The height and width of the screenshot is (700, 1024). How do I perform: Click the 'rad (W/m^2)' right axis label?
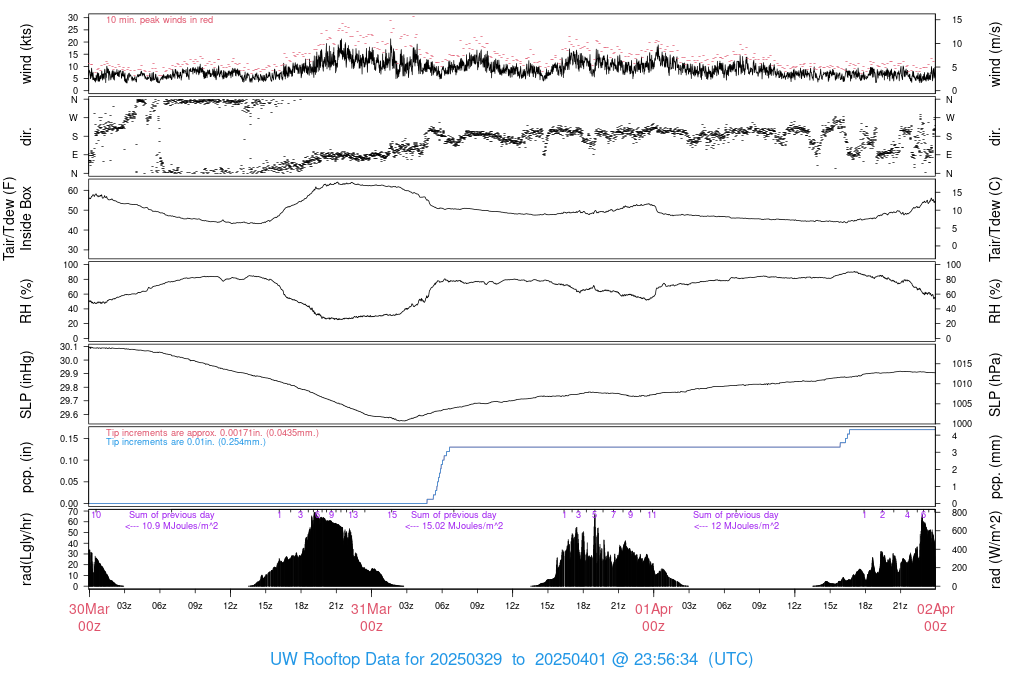point(995,549)
